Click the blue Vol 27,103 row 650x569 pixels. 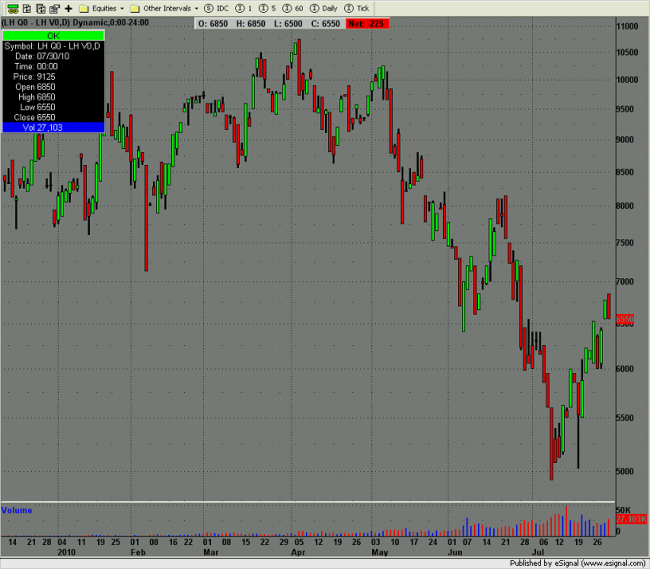[53, 127]
